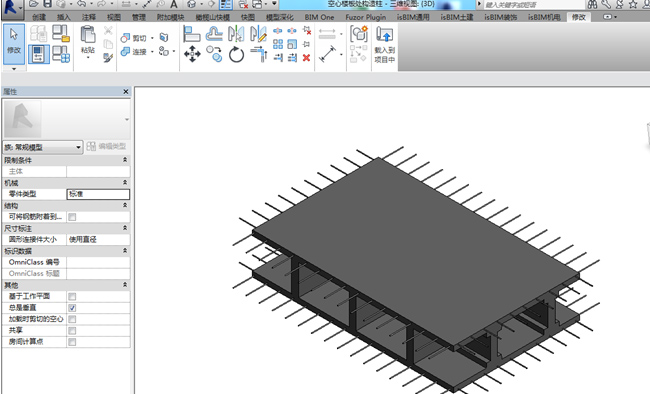Open the 视图 ribbon tab
The width and height of the screenshot is (650, 394).
(x=114, y=17)
